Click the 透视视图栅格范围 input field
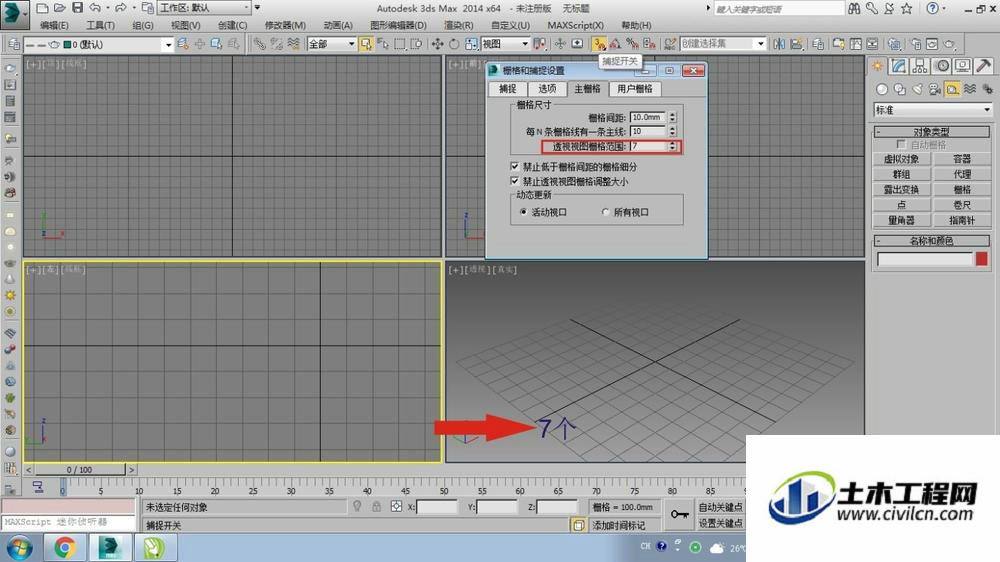This screenshot has height=562, width=1000. coord(648,146)
